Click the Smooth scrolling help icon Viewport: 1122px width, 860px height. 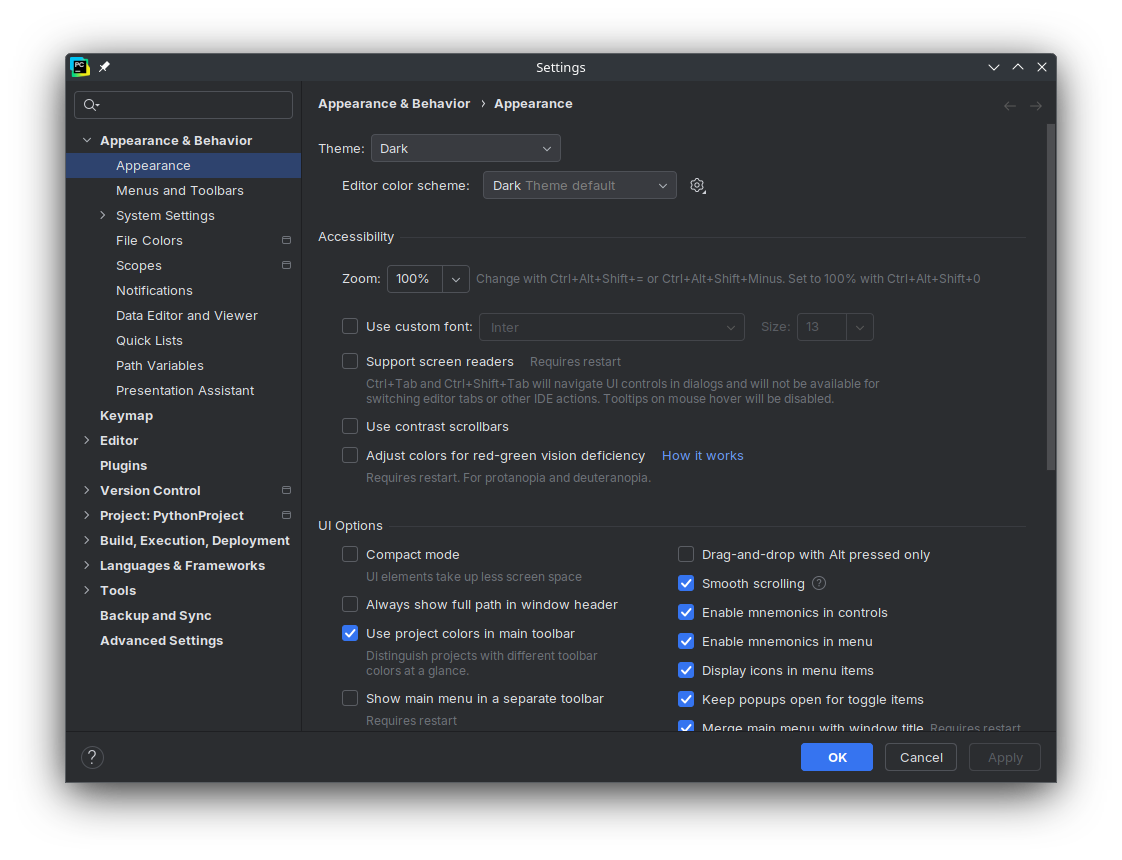819,583
